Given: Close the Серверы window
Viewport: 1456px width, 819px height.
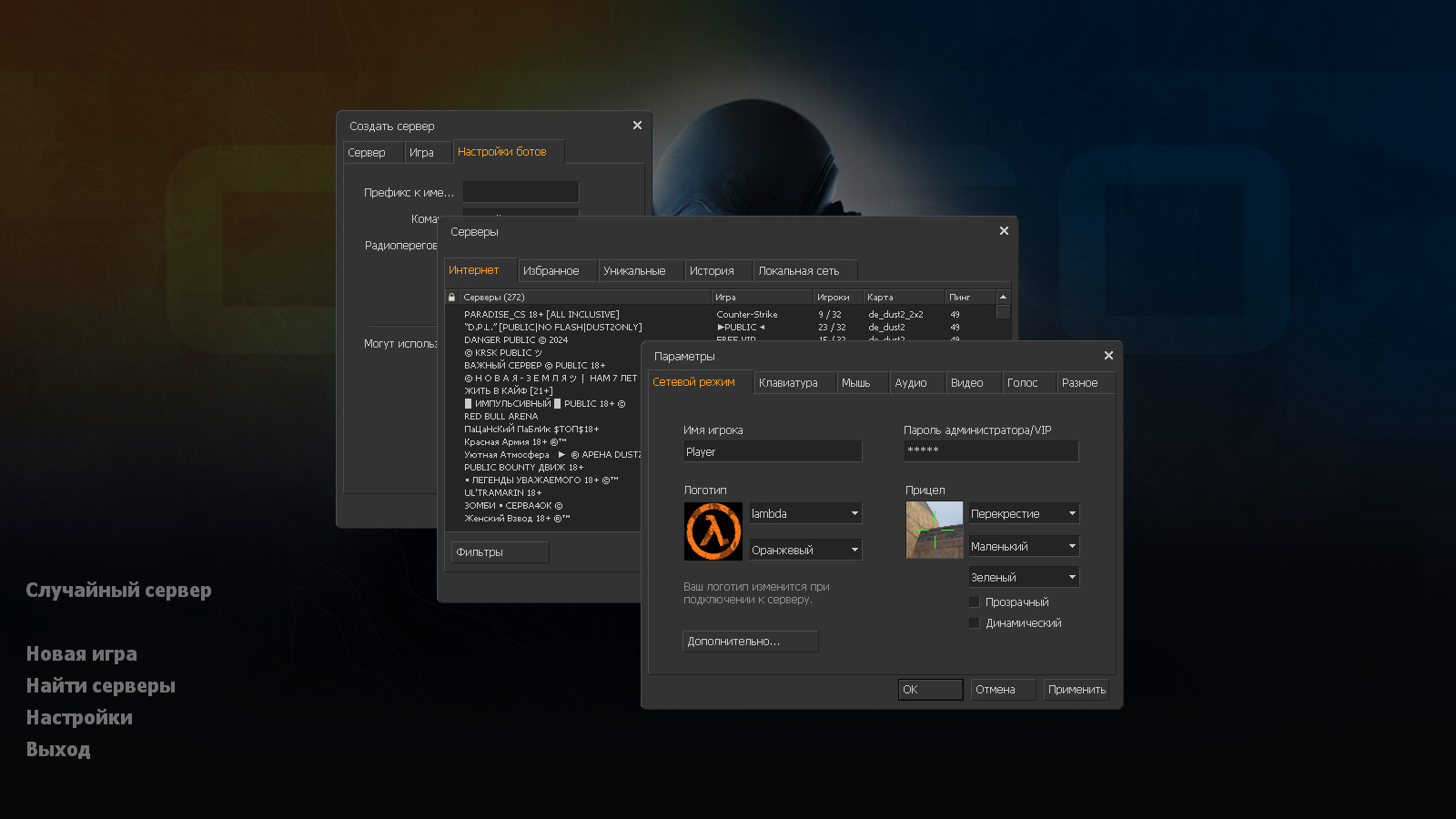Looking at the screenshot, I should tap(1004, 231).
